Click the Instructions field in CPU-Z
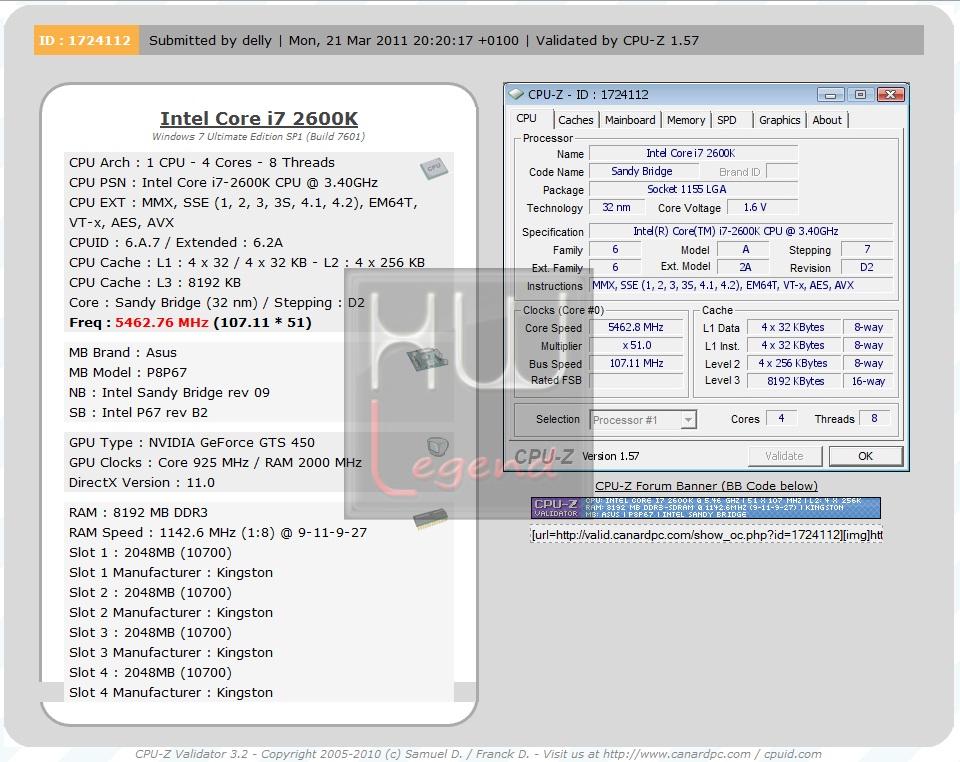Viewport: 960px width, 762px height. click(740, 285)
